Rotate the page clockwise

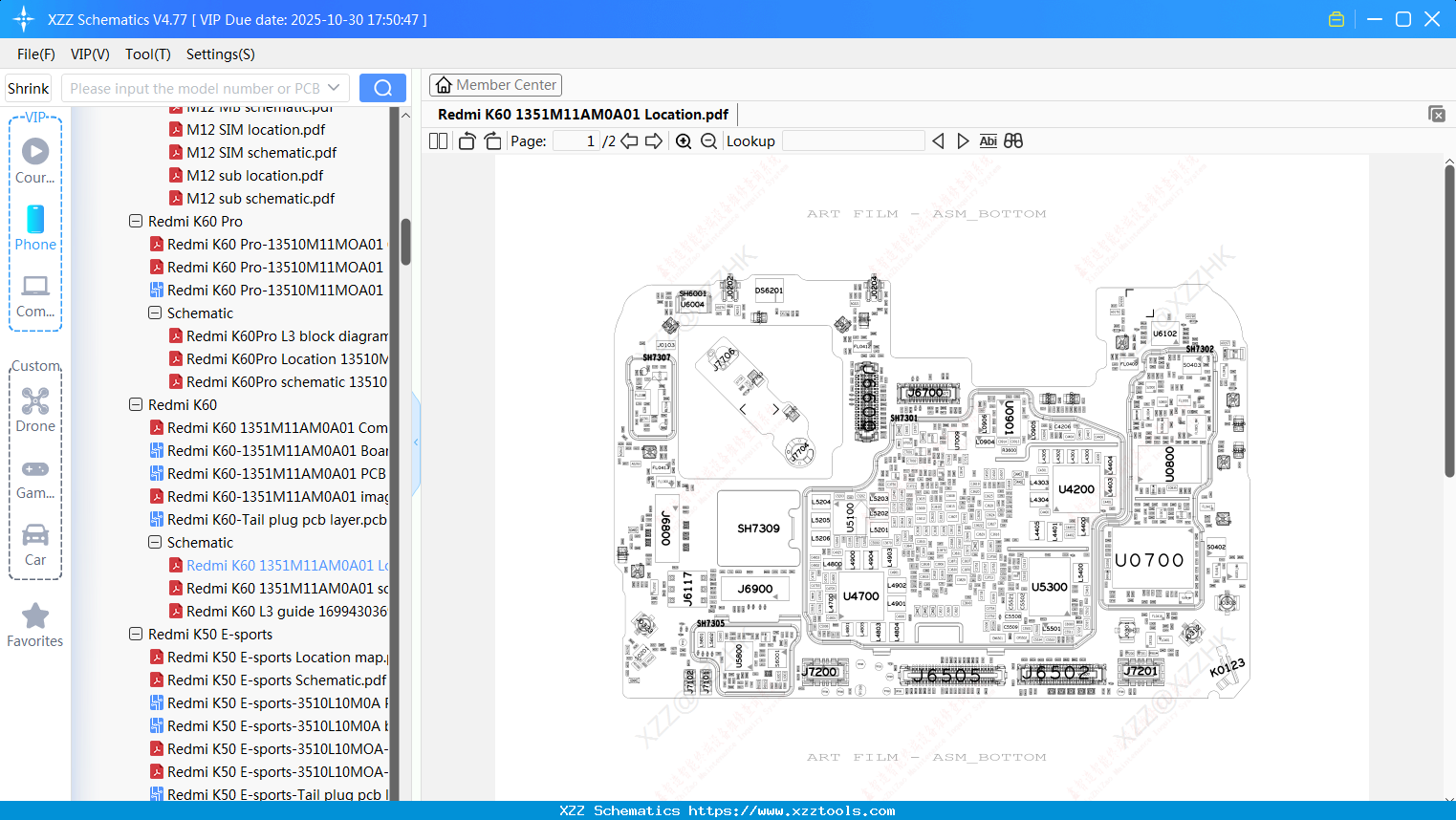click(x=491, y=140)
